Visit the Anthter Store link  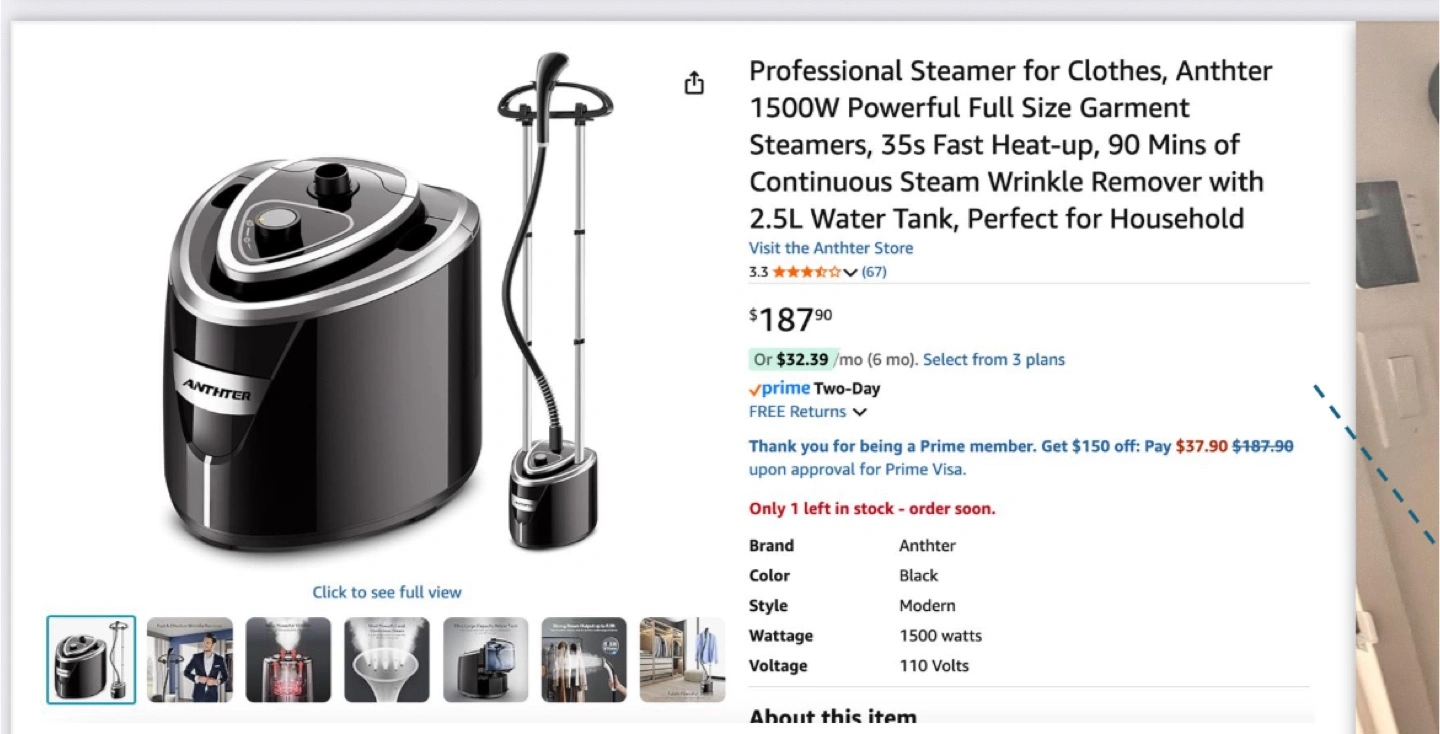(831, 248)
